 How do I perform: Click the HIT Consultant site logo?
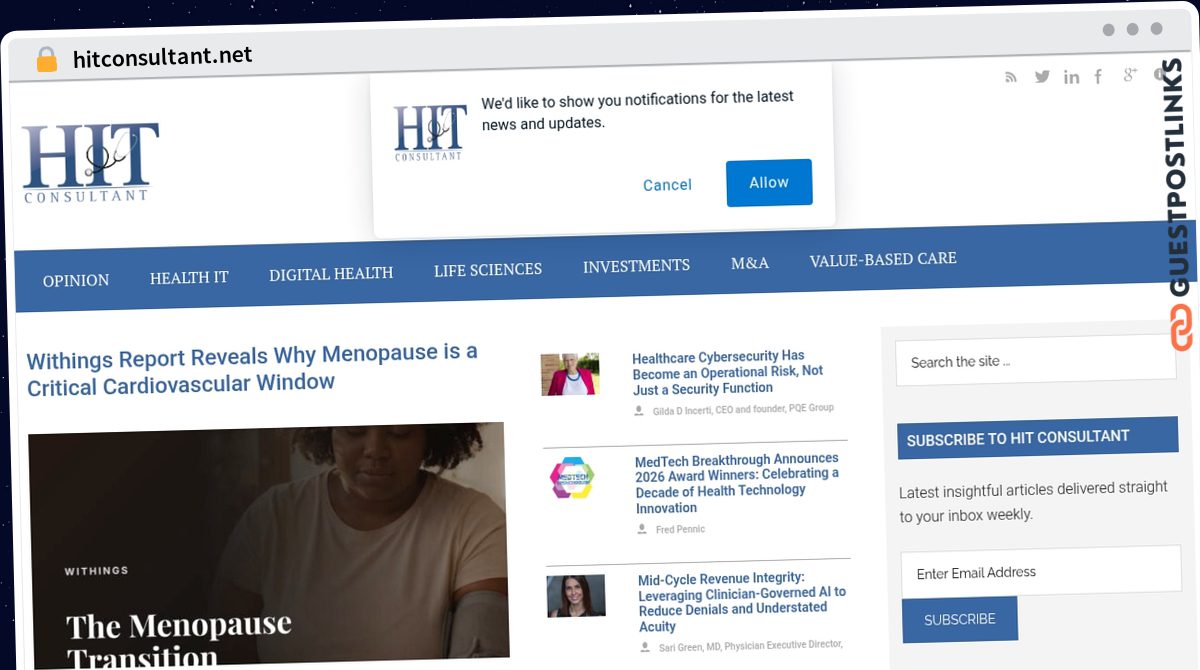pos(90,163)
